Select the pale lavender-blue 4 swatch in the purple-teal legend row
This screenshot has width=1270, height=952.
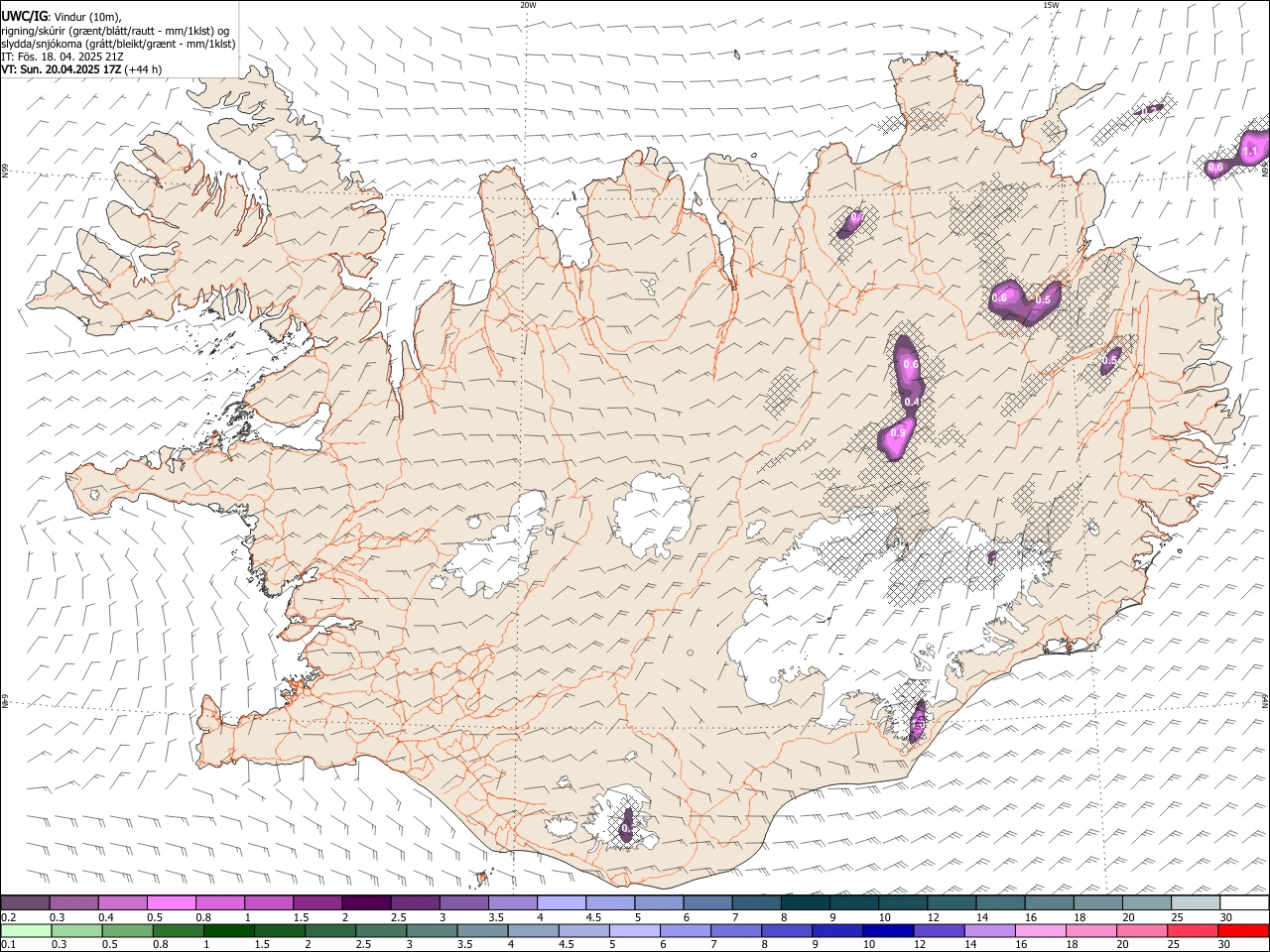(562, 903)
